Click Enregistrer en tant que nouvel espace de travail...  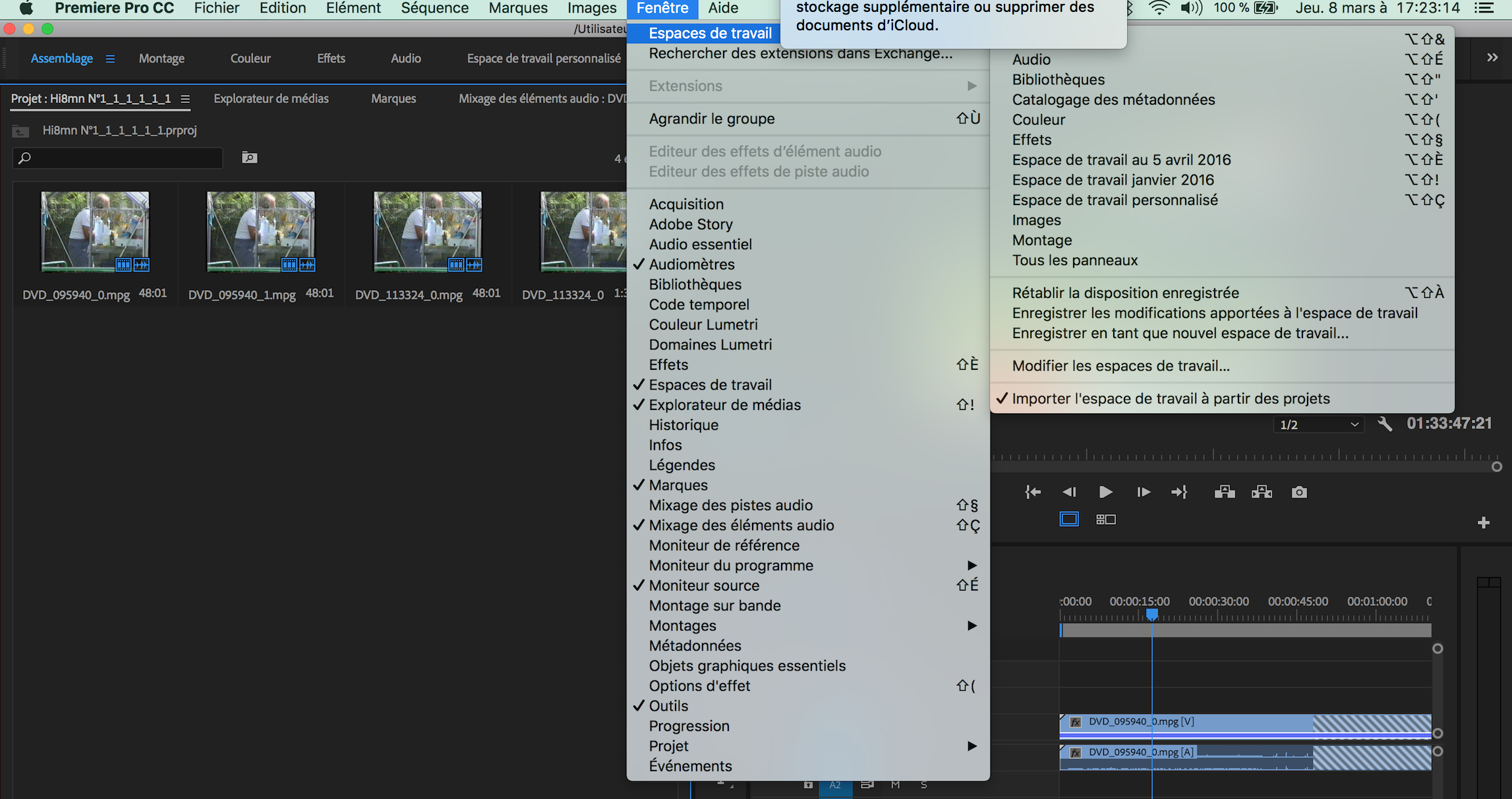tap(1222, 333)
